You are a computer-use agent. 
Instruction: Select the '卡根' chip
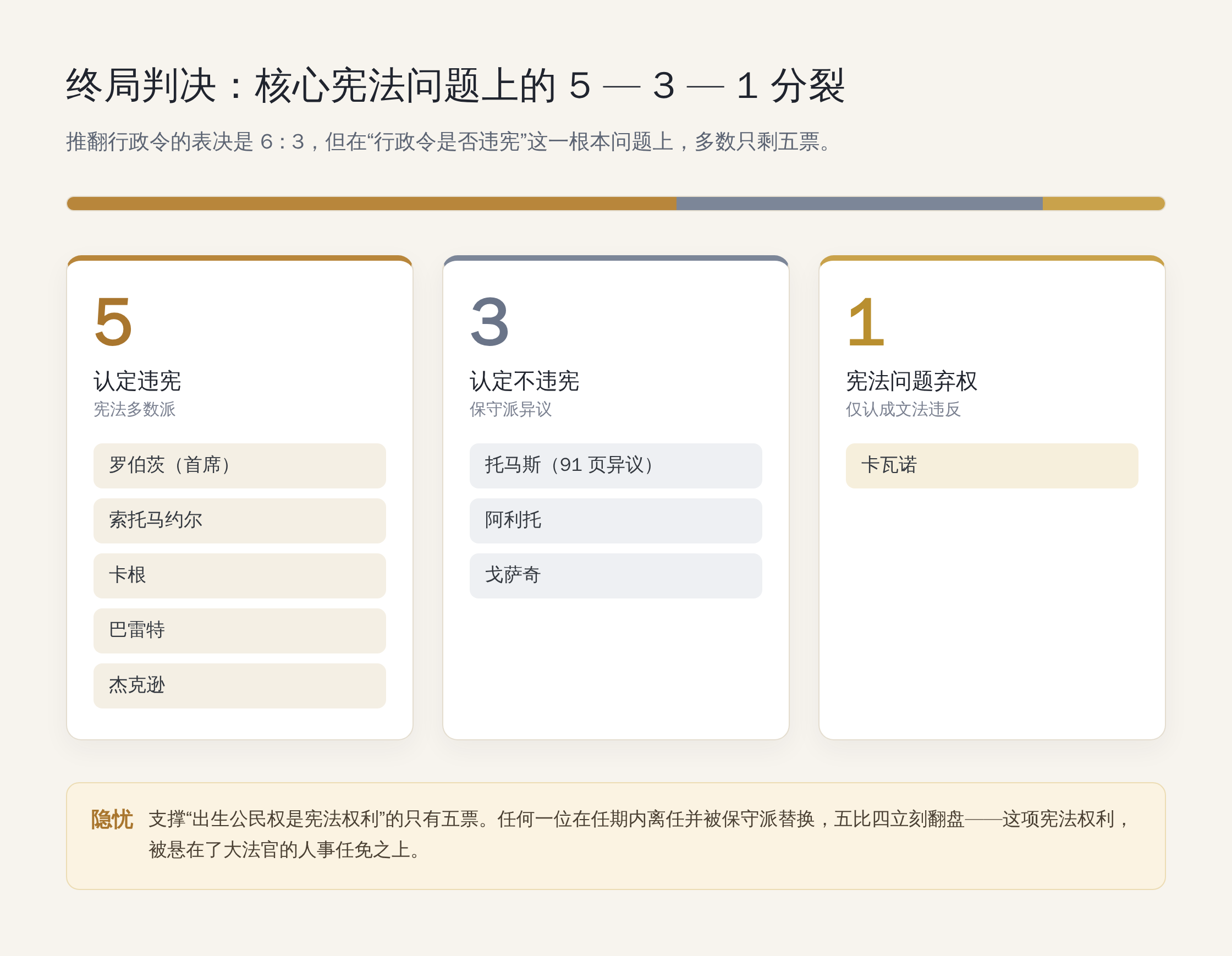click(x=240, y=576)
